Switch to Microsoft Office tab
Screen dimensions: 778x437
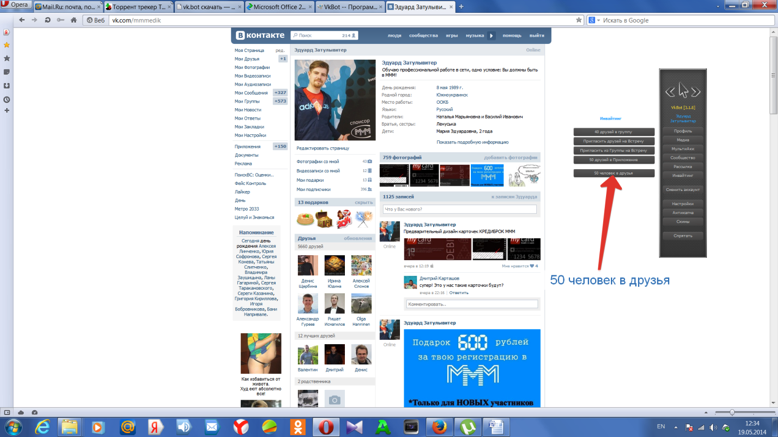coord(279,7)
